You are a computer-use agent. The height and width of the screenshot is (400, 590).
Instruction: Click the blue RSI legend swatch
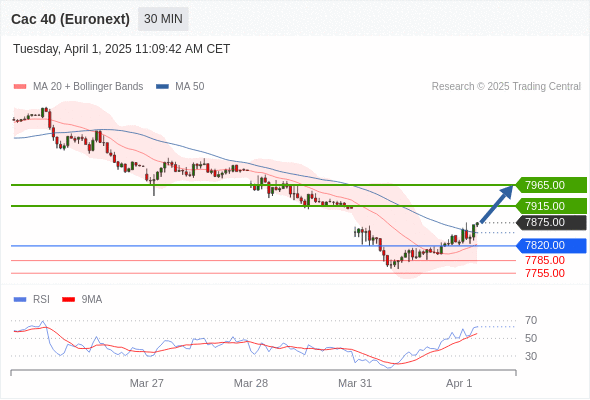tap(20, 300)
